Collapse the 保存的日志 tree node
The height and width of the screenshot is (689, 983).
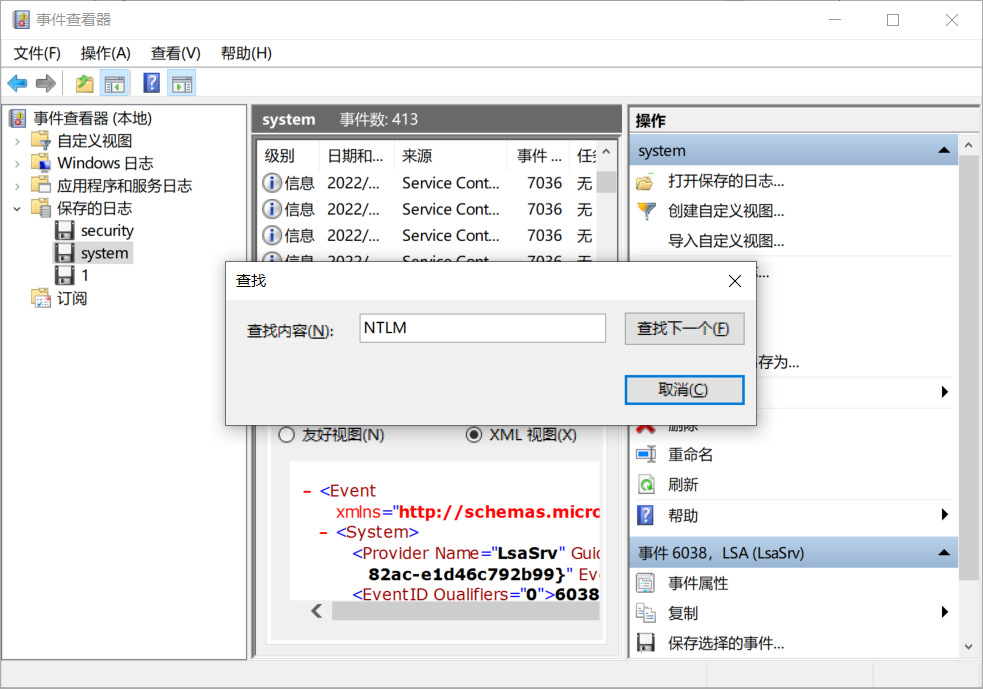tap(17, 209)
